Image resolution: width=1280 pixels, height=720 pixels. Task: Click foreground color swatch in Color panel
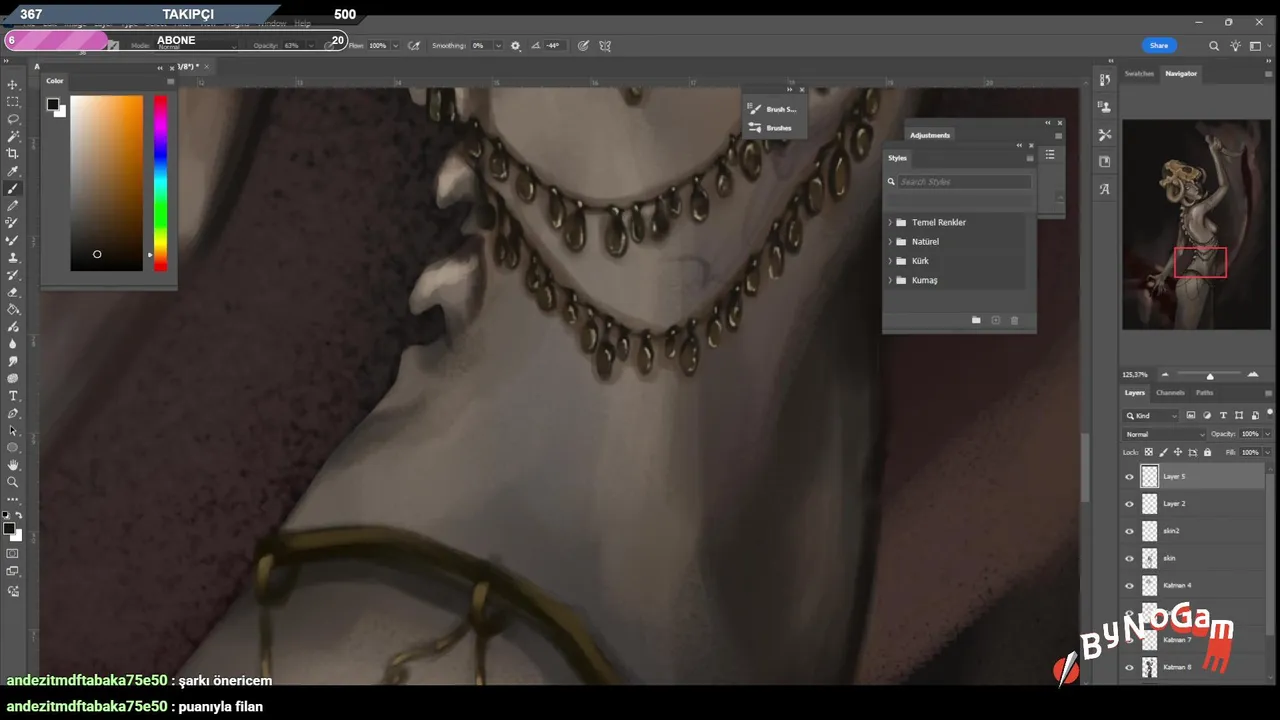coord(53,104)
